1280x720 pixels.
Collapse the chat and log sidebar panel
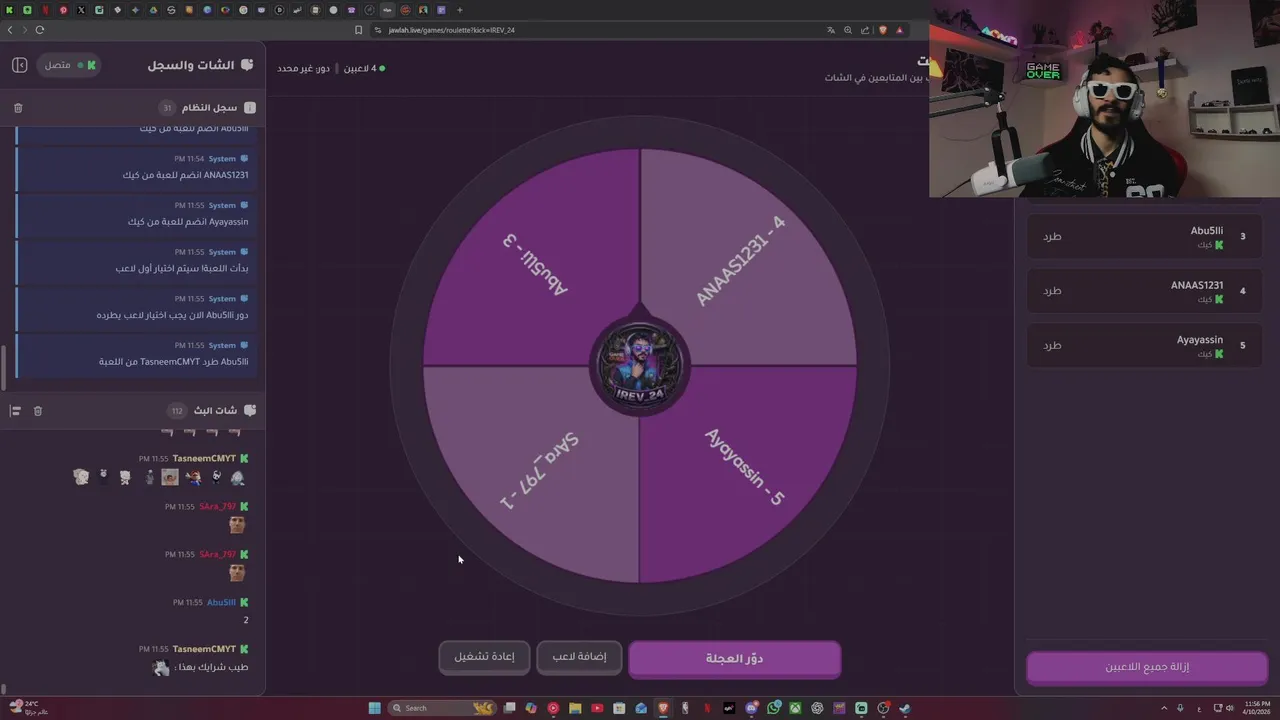coord(19,65)
